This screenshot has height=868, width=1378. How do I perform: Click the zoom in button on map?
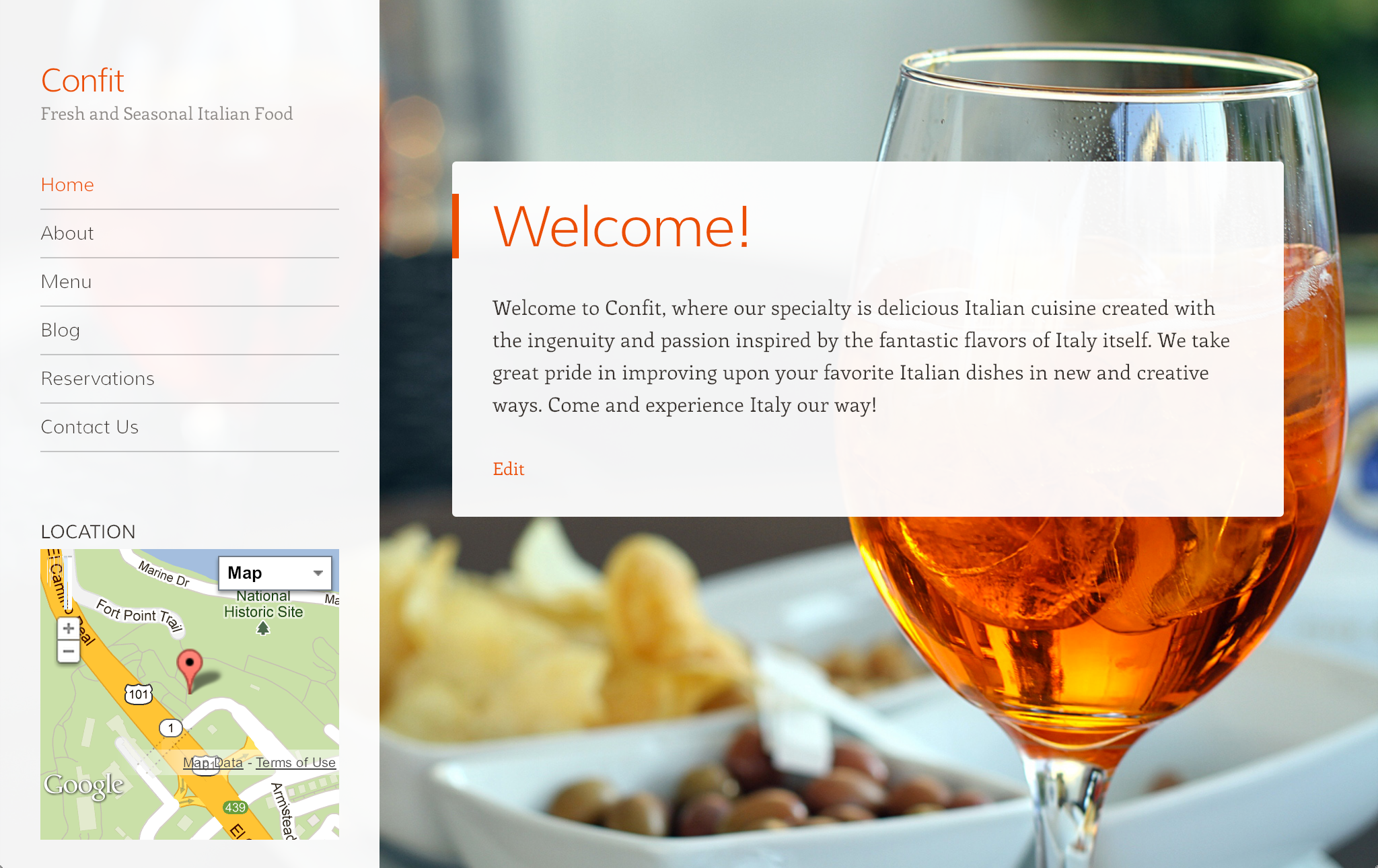pyautogui.click(x=67, y=627)
